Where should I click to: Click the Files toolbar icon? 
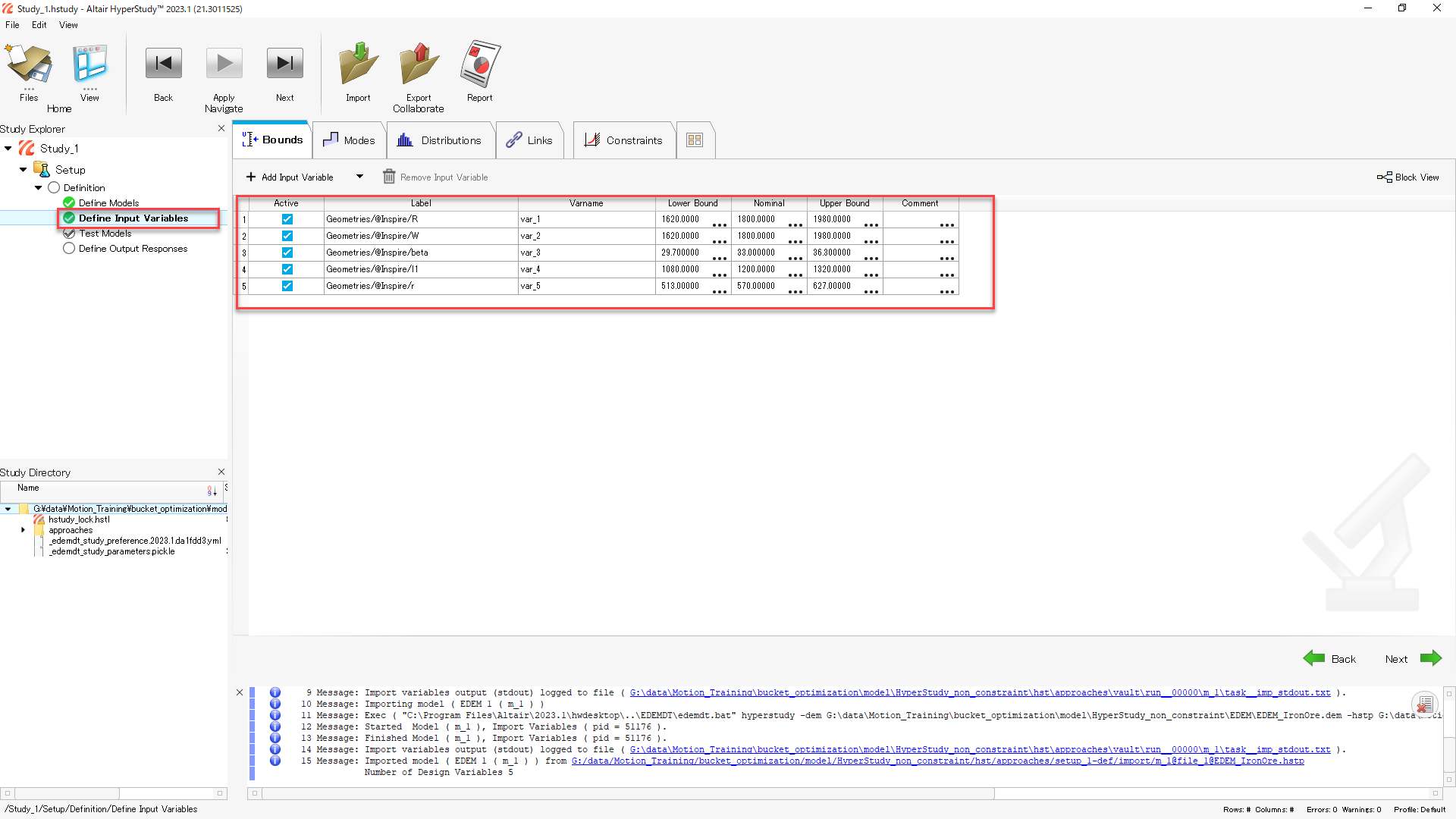click(x=29, y=64)
